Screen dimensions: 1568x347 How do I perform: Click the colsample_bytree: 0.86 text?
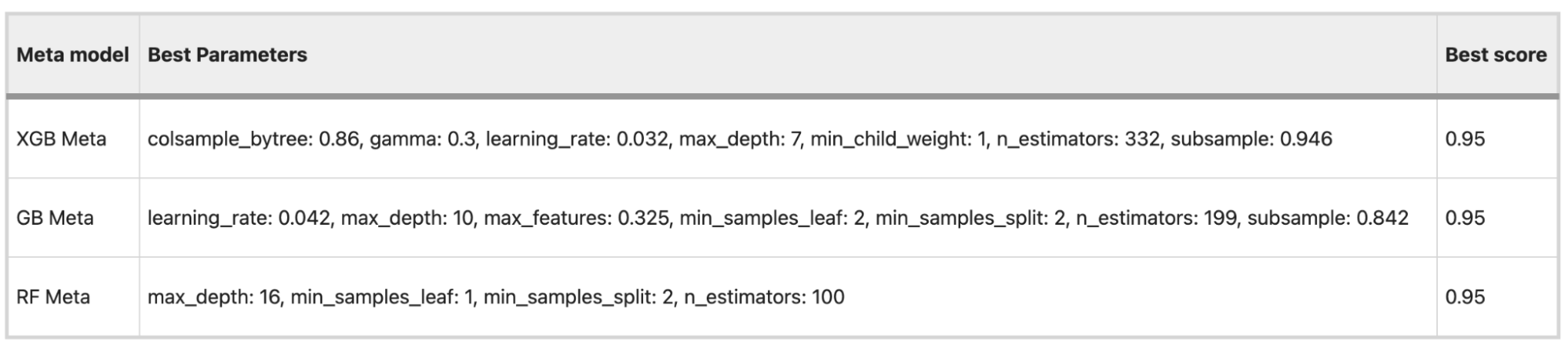click(253, 139)
